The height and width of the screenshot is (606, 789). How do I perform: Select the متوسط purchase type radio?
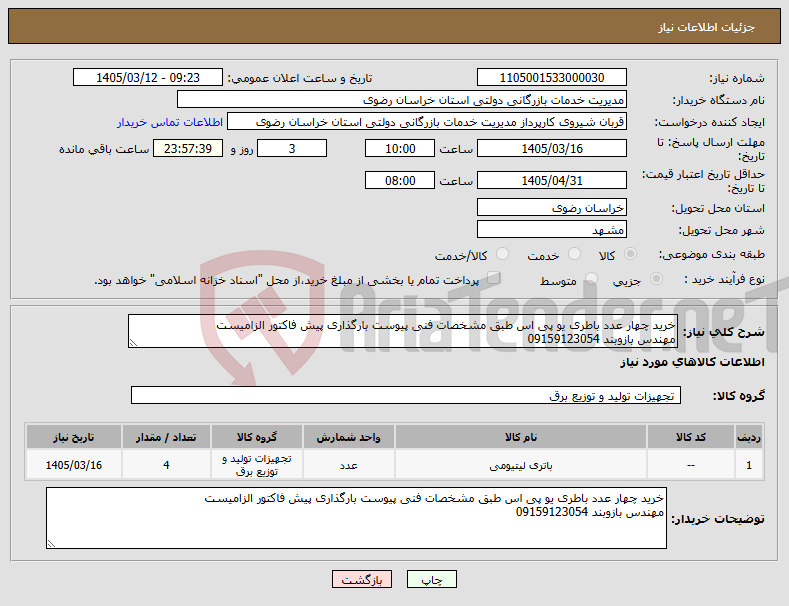(x=591, y=279)
